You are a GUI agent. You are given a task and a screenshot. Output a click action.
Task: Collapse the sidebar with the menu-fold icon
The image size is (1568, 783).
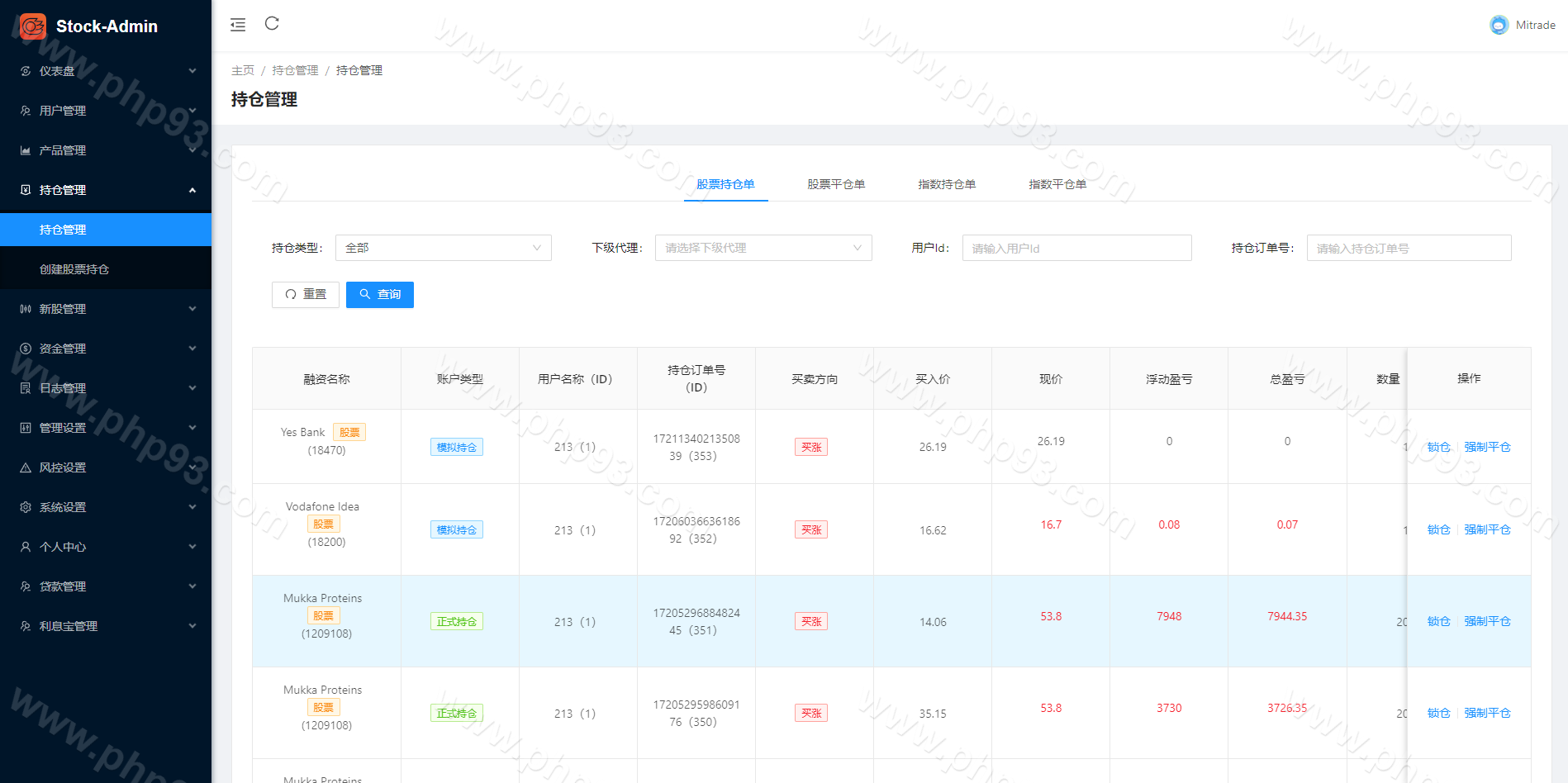(238, 25)
